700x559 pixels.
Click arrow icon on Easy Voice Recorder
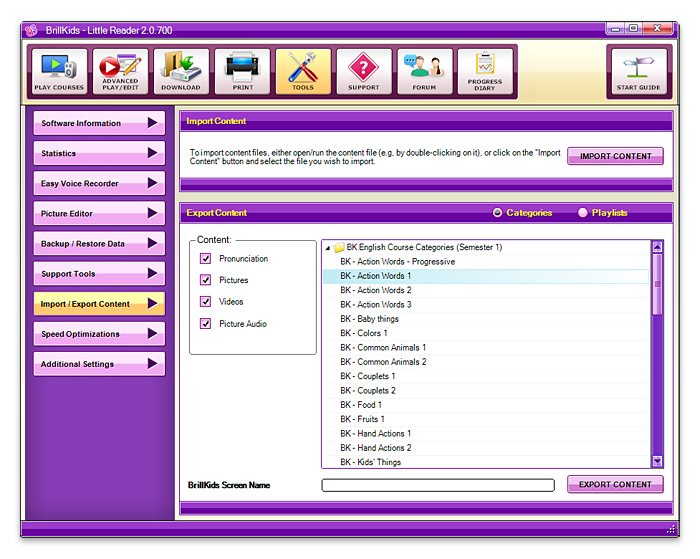[152, 183]
